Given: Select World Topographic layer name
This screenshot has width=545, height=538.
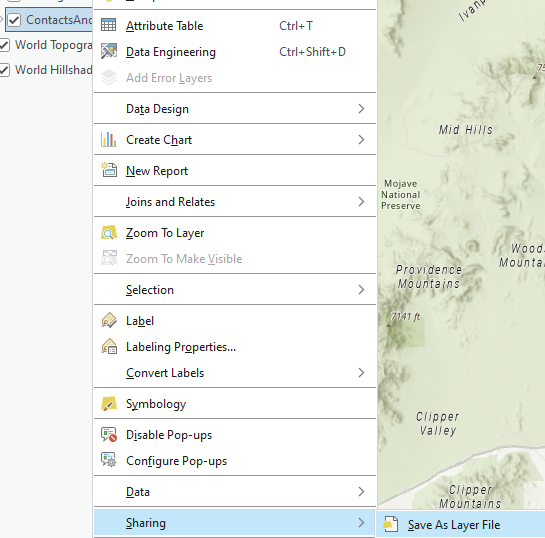Looking at the screenshot, I should [54, 45].
